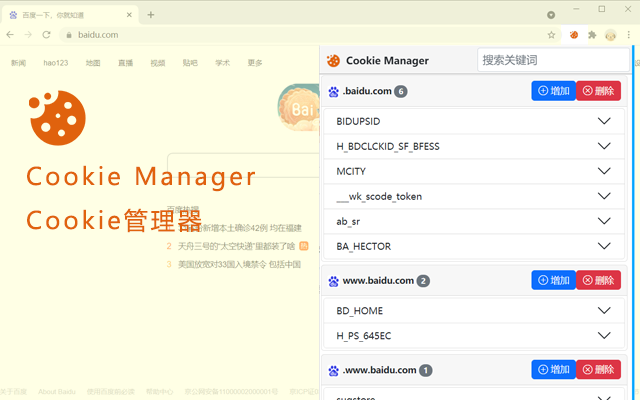This screenshot has height=400, width=640.
Task: Open the hao123 link on the Baidu page
Action: 56,63
